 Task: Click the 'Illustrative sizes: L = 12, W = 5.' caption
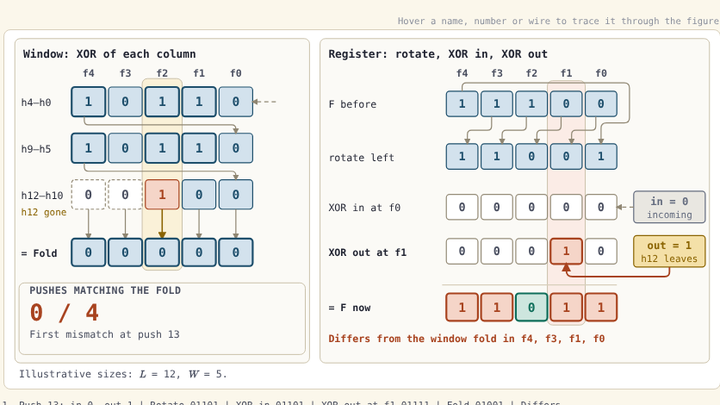click(x=123, y=374)
